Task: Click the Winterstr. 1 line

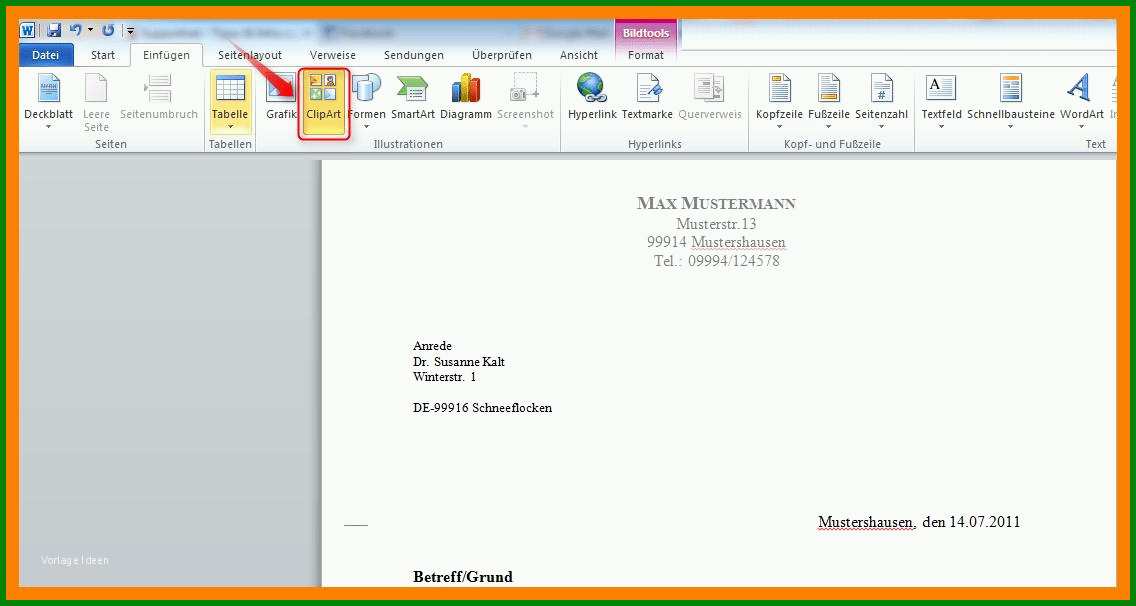Action: pos(445,377)
